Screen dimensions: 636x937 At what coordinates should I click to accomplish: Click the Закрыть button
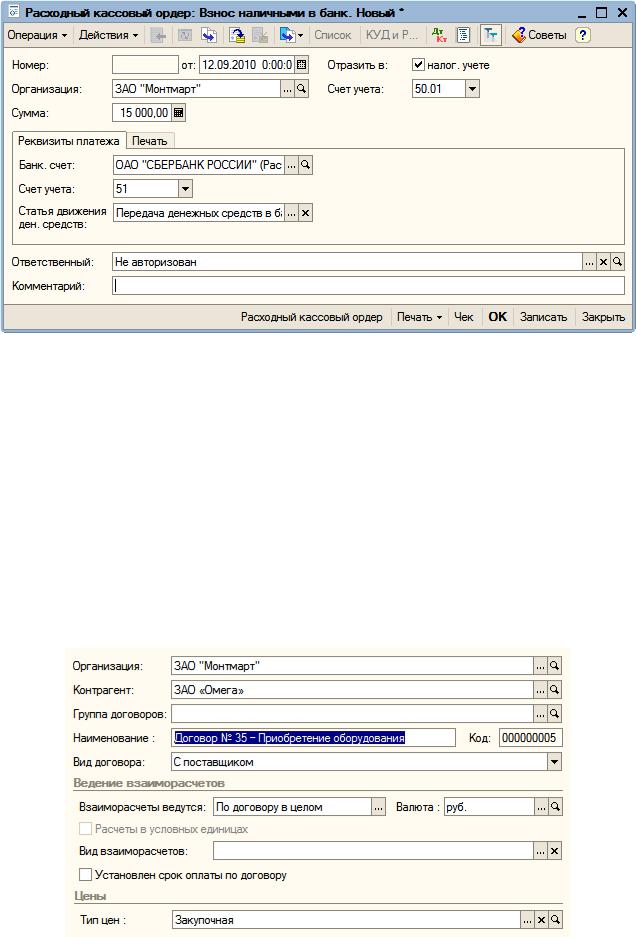(603, 317)
